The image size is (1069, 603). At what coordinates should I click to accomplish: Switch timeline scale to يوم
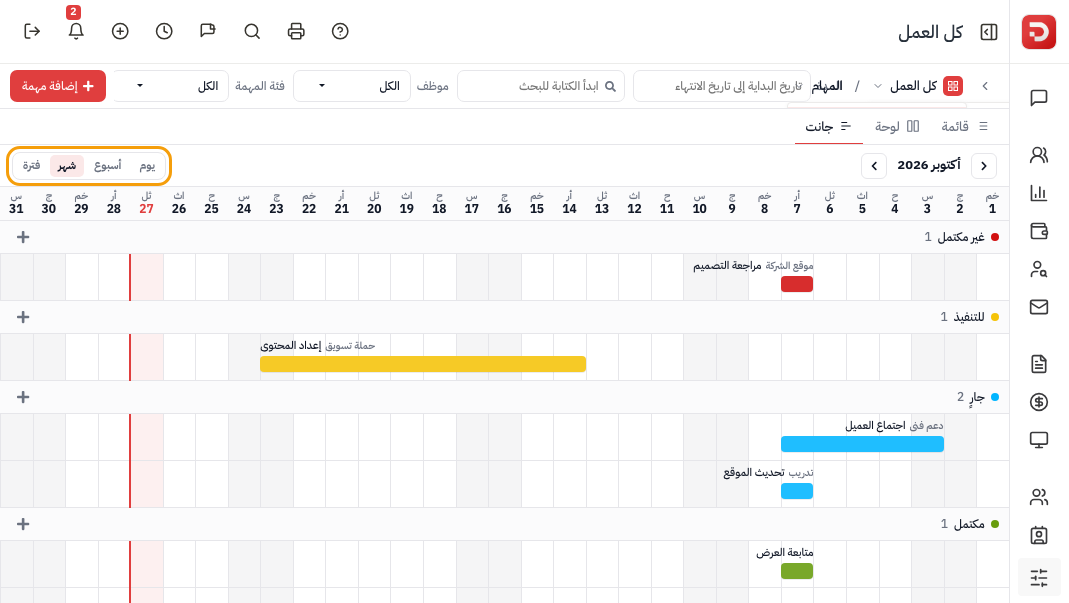(147, 166)
